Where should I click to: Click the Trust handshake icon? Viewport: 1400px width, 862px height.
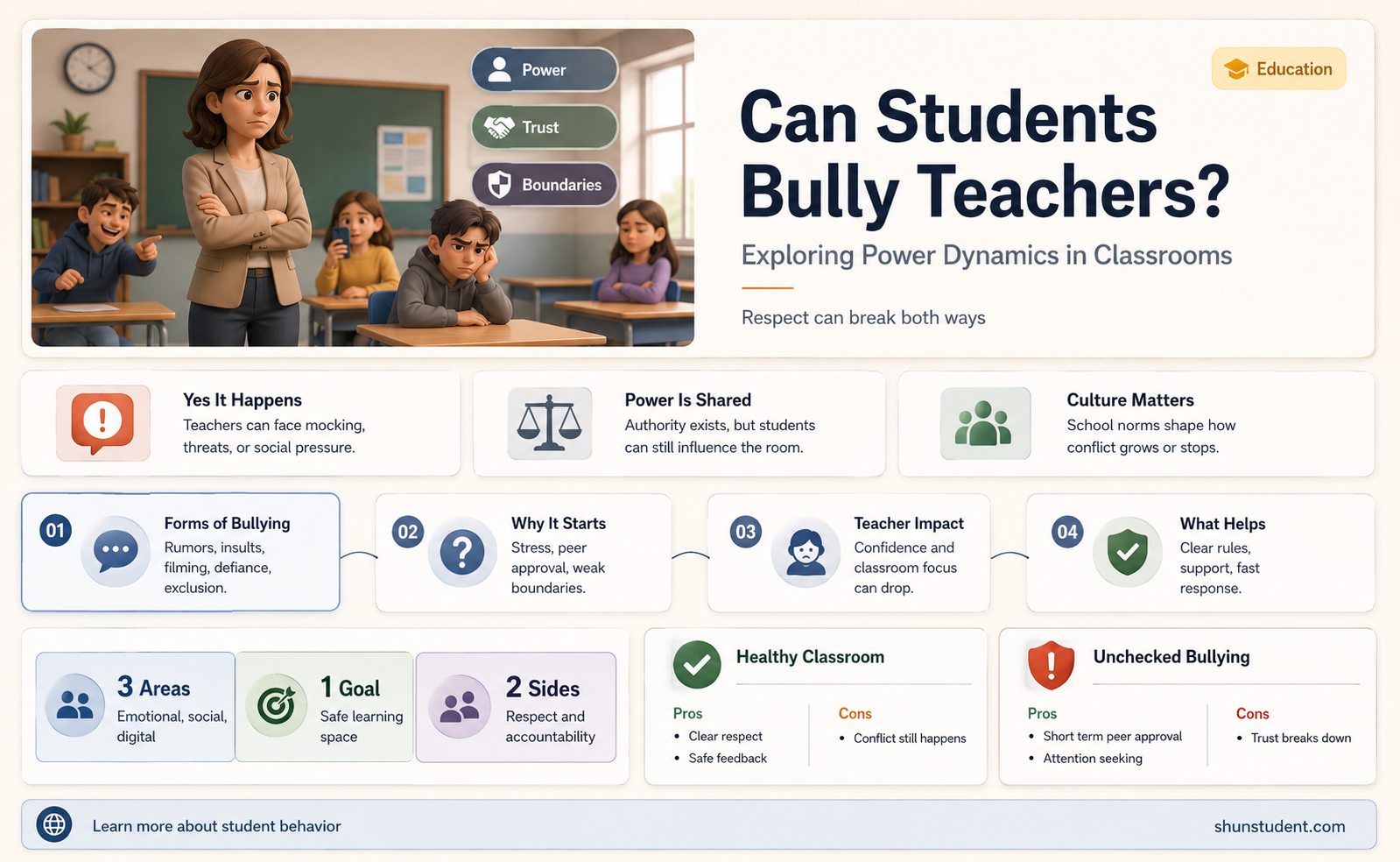[499, 127]
